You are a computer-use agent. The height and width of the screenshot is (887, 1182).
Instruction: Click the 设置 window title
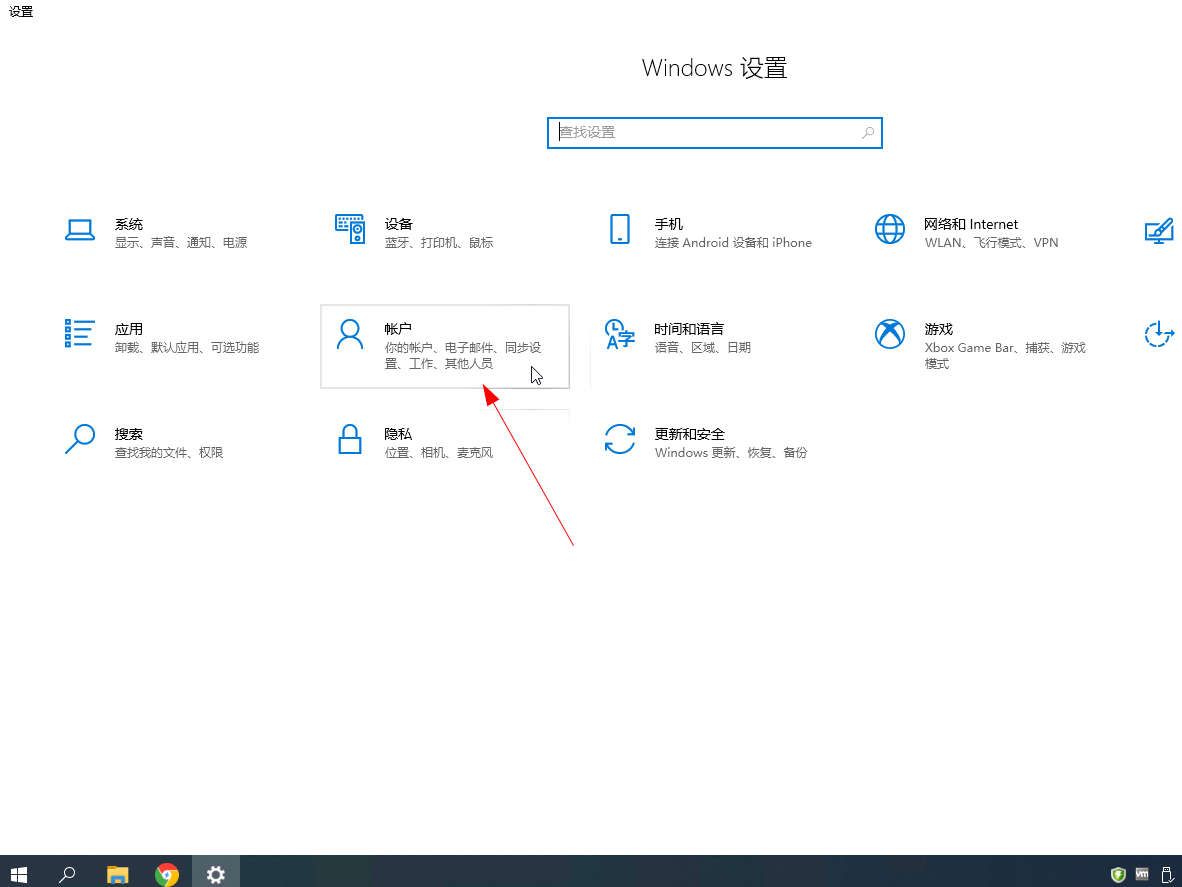coord(21,11)
